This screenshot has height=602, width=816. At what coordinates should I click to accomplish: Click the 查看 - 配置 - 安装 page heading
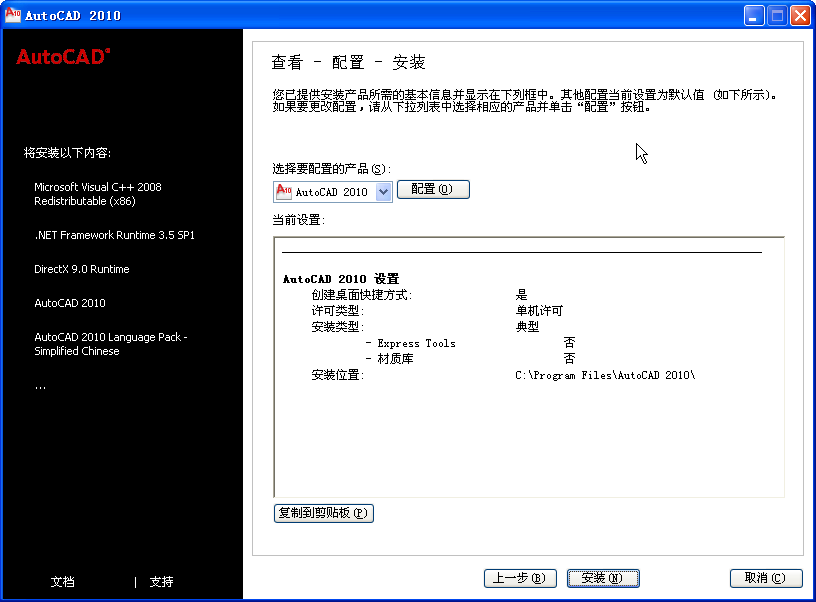coord(348,62)
